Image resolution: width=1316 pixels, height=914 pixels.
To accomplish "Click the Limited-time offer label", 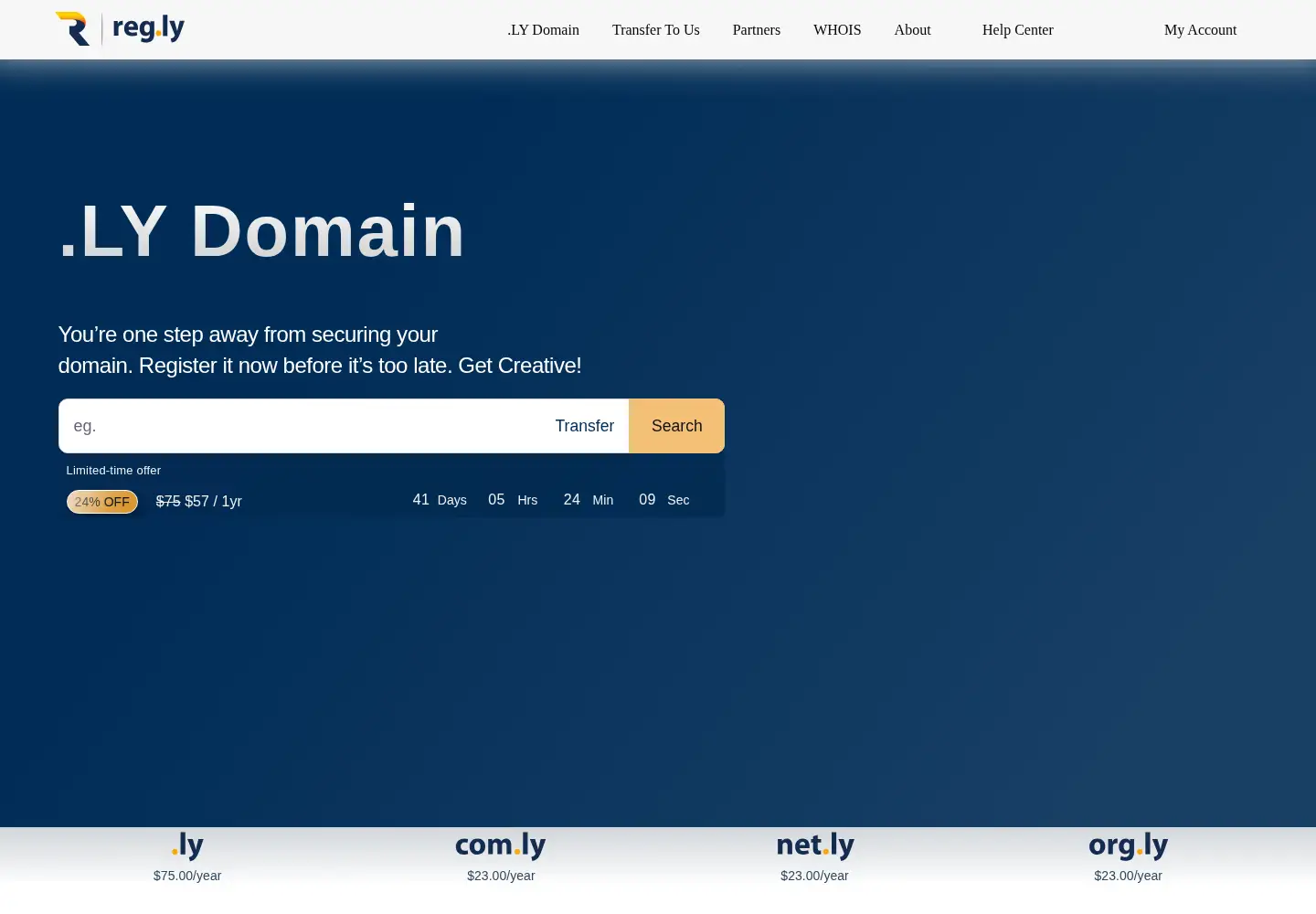I will click(113, 471).
